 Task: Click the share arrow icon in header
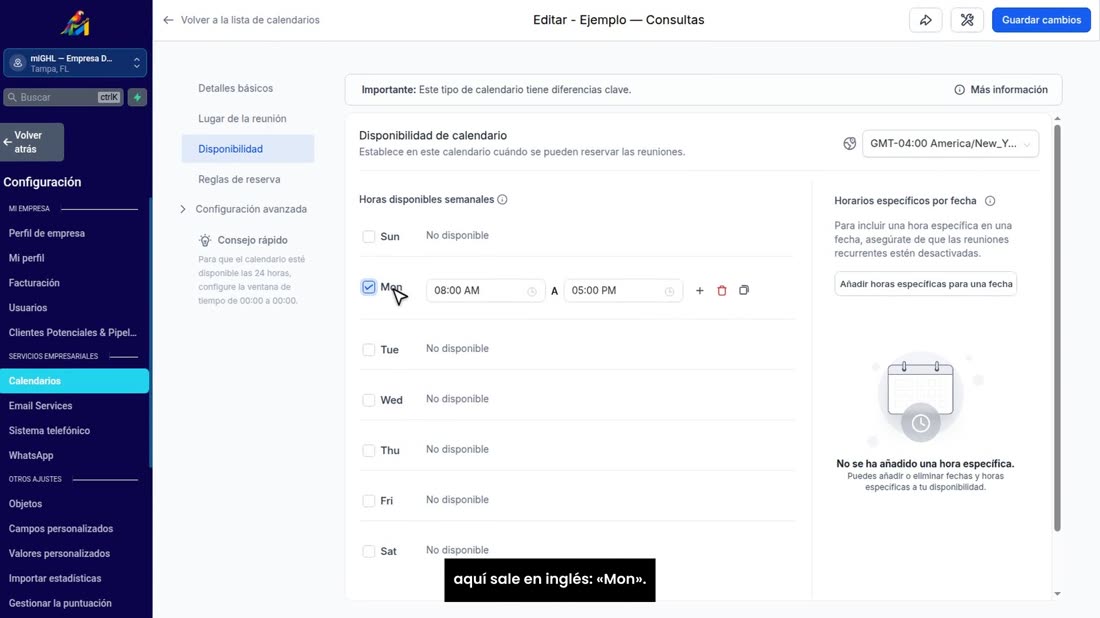tap(925, 20)
